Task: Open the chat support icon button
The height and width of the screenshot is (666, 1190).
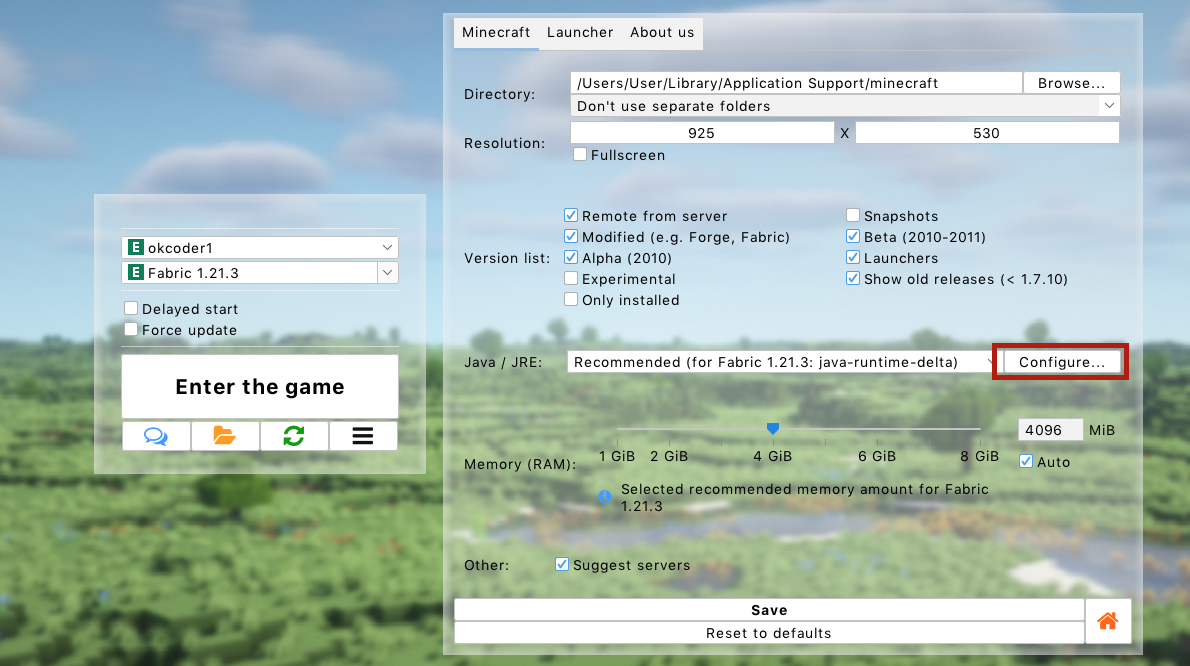Action: tap(156, 436)
